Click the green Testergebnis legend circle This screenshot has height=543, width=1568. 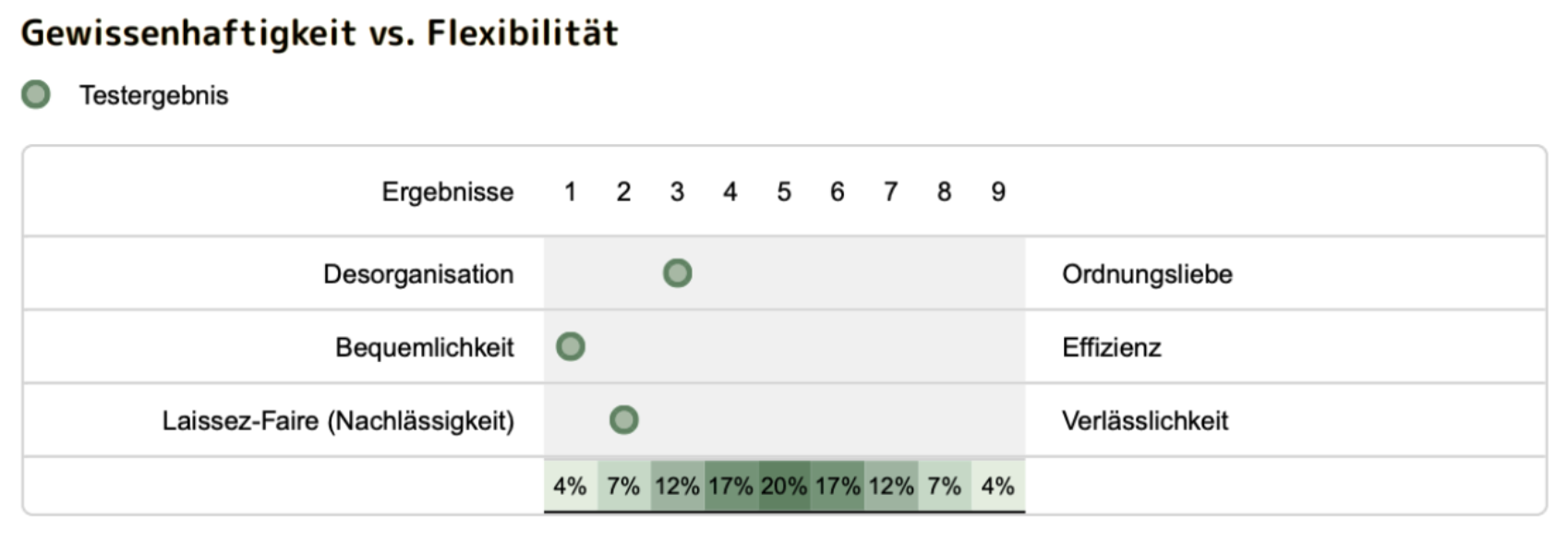(36, 94)
